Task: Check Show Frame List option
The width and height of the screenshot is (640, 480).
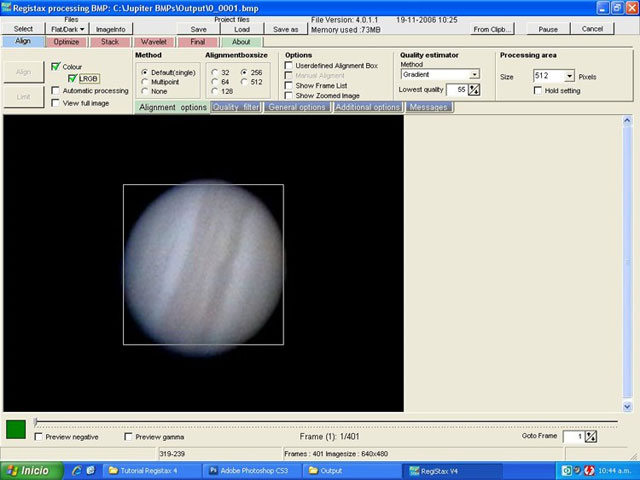Action: [289, 86]
